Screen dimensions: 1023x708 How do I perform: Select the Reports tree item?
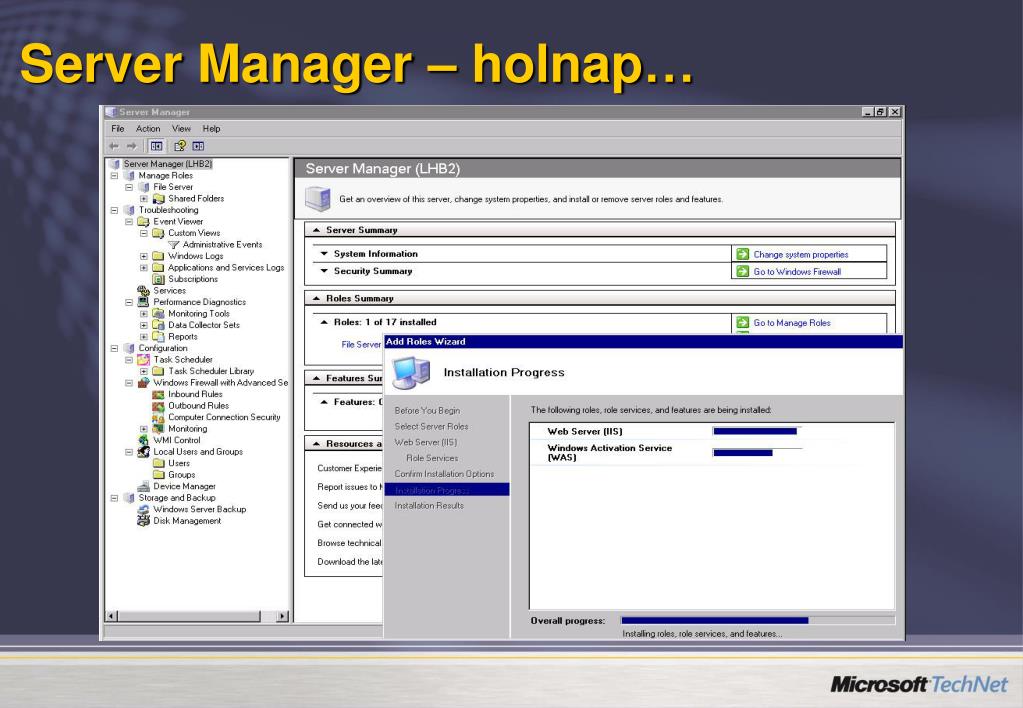(x=183, y=337)
